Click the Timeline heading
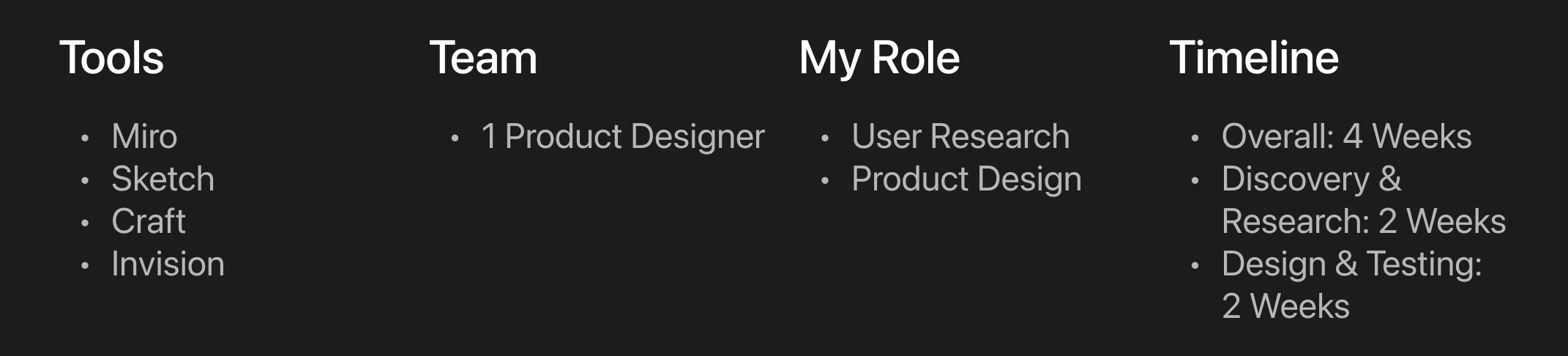1568x356 pixels. point(1254,58)
